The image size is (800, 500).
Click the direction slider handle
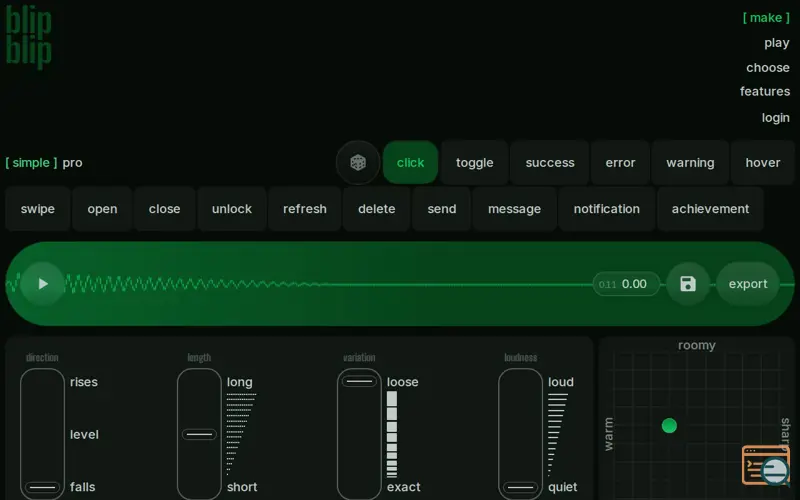[x=43, y=487]
